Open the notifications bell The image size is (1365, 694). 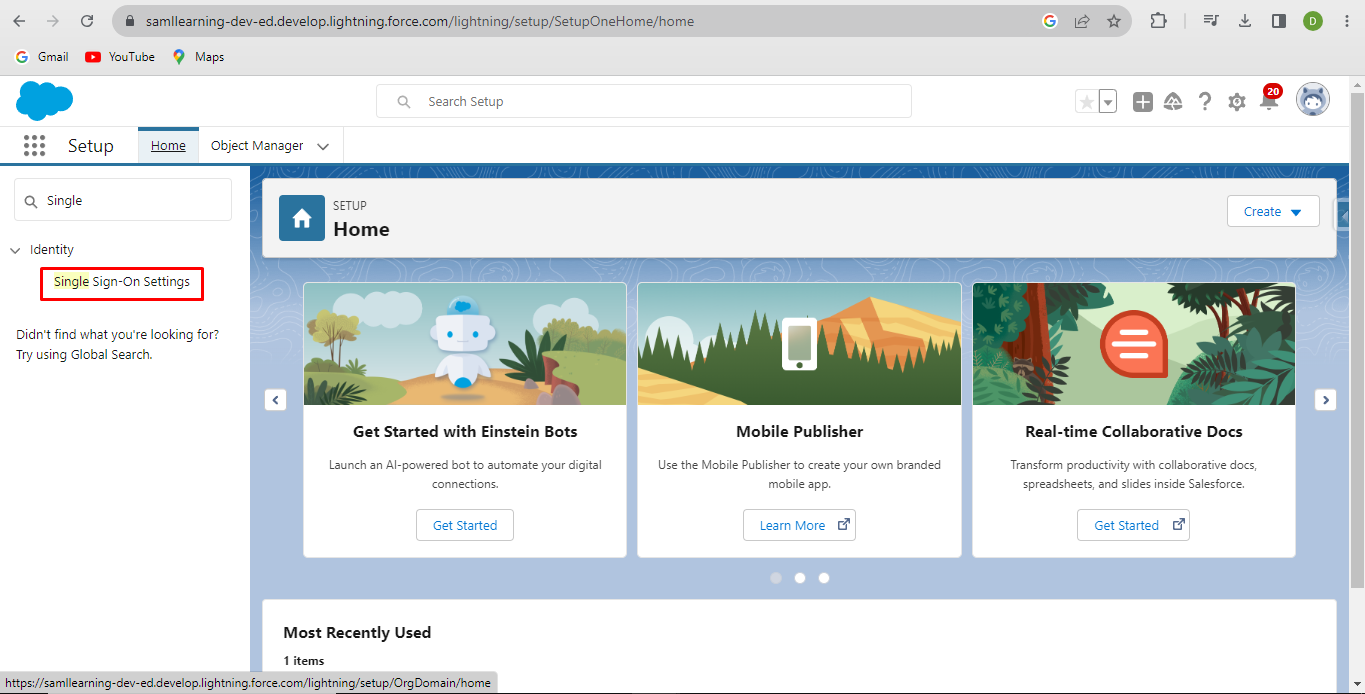(1268, 101)
